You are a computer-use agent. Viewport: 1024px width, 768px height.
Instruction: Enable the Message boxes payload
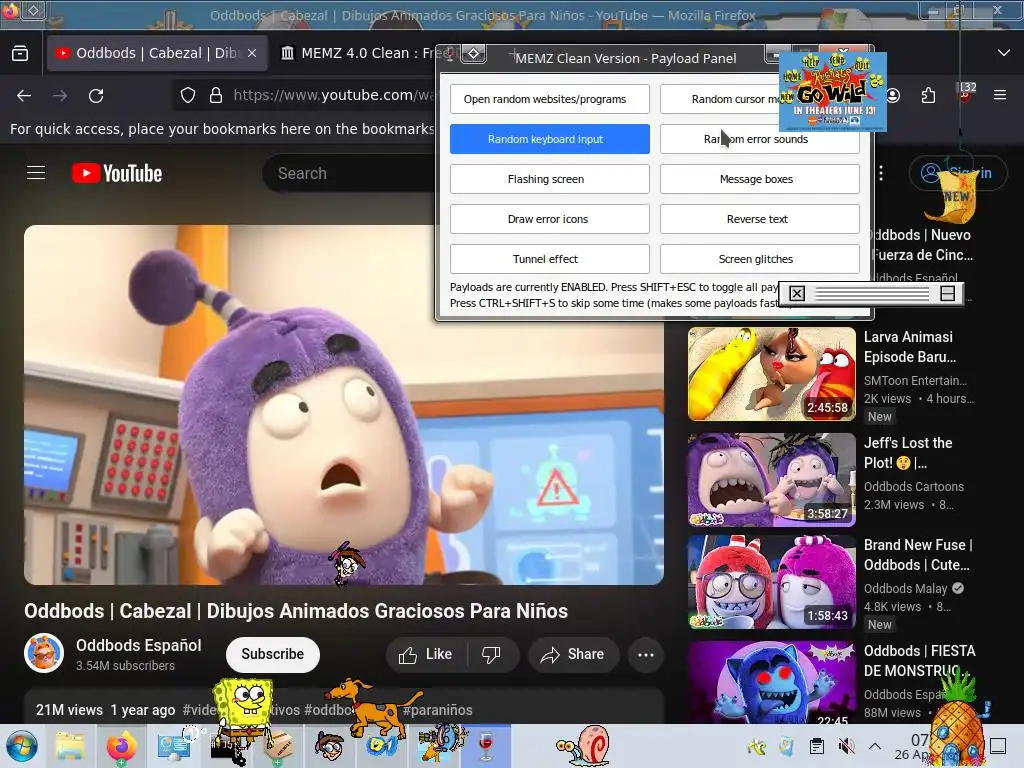click(760, 179)
